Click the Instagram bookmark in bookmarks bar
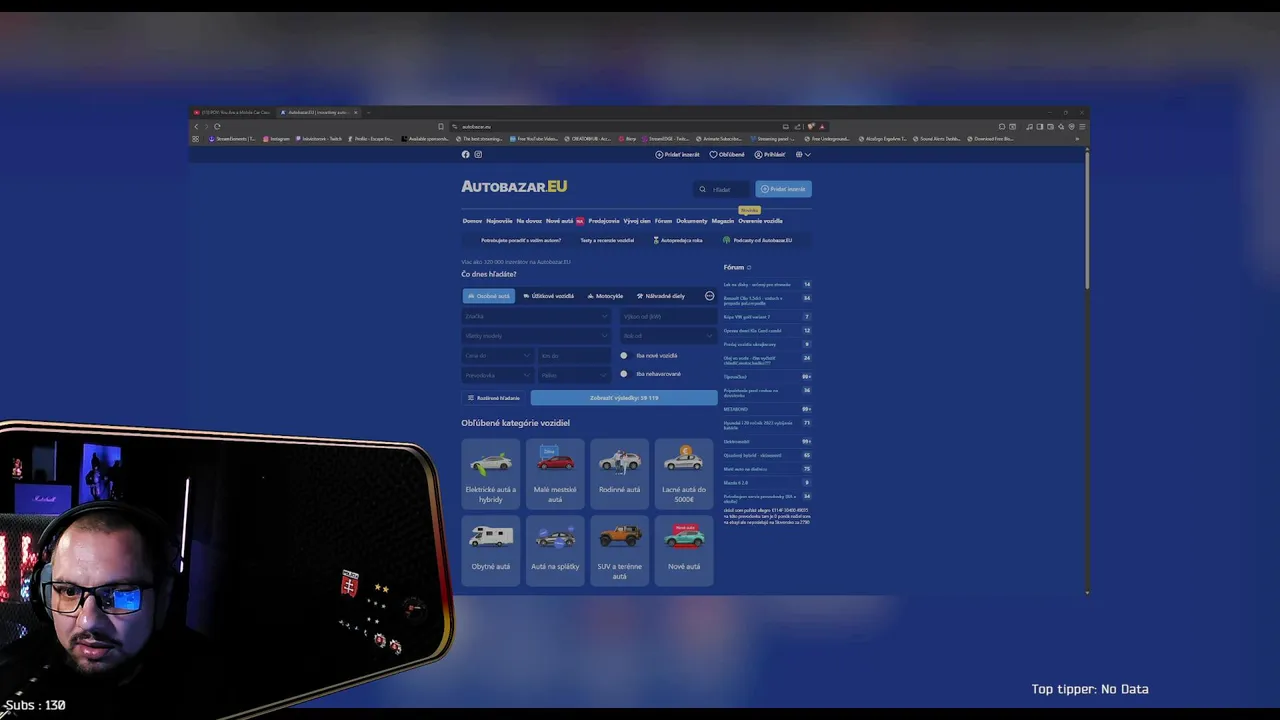The image size is (1280, 720). pos(276,139)
